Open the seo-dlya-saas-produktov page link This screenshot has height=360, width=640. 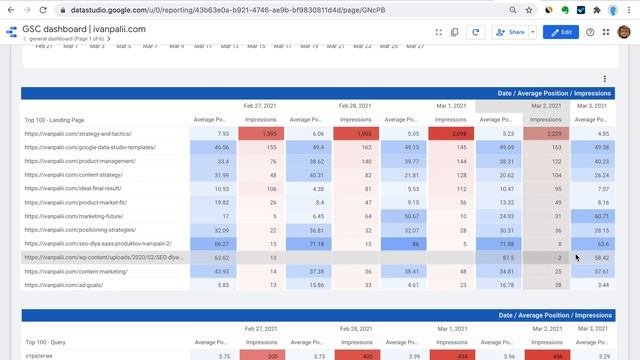(x=98, y=244)
